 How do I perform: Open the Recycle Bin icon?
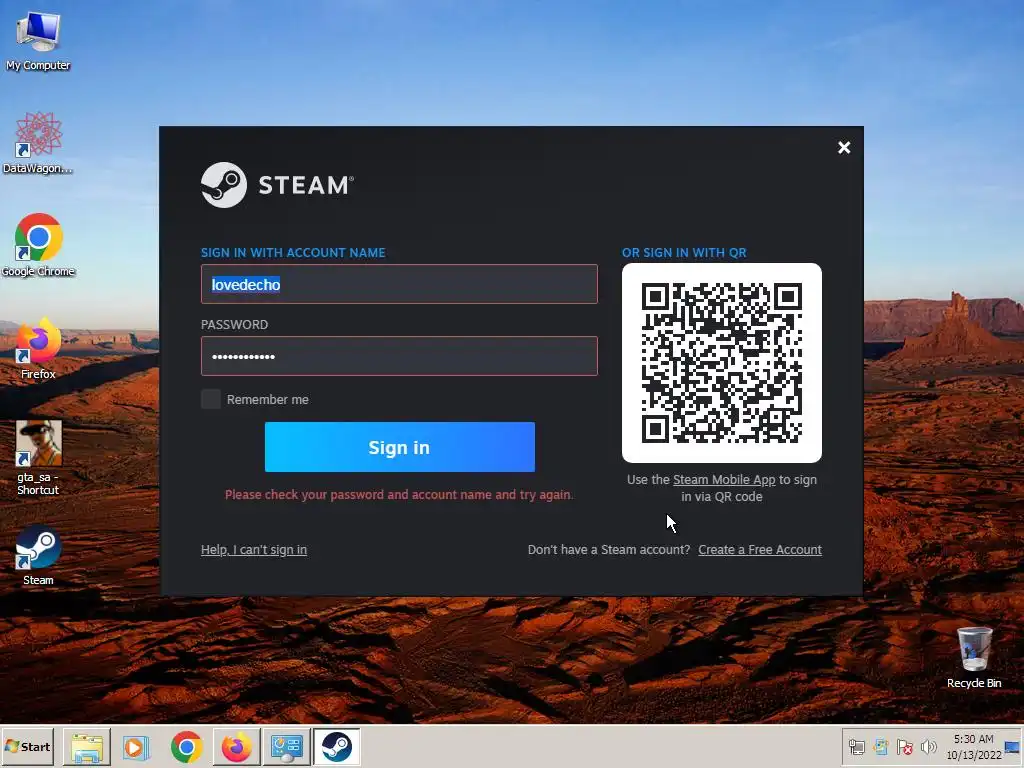click(974, 657)
